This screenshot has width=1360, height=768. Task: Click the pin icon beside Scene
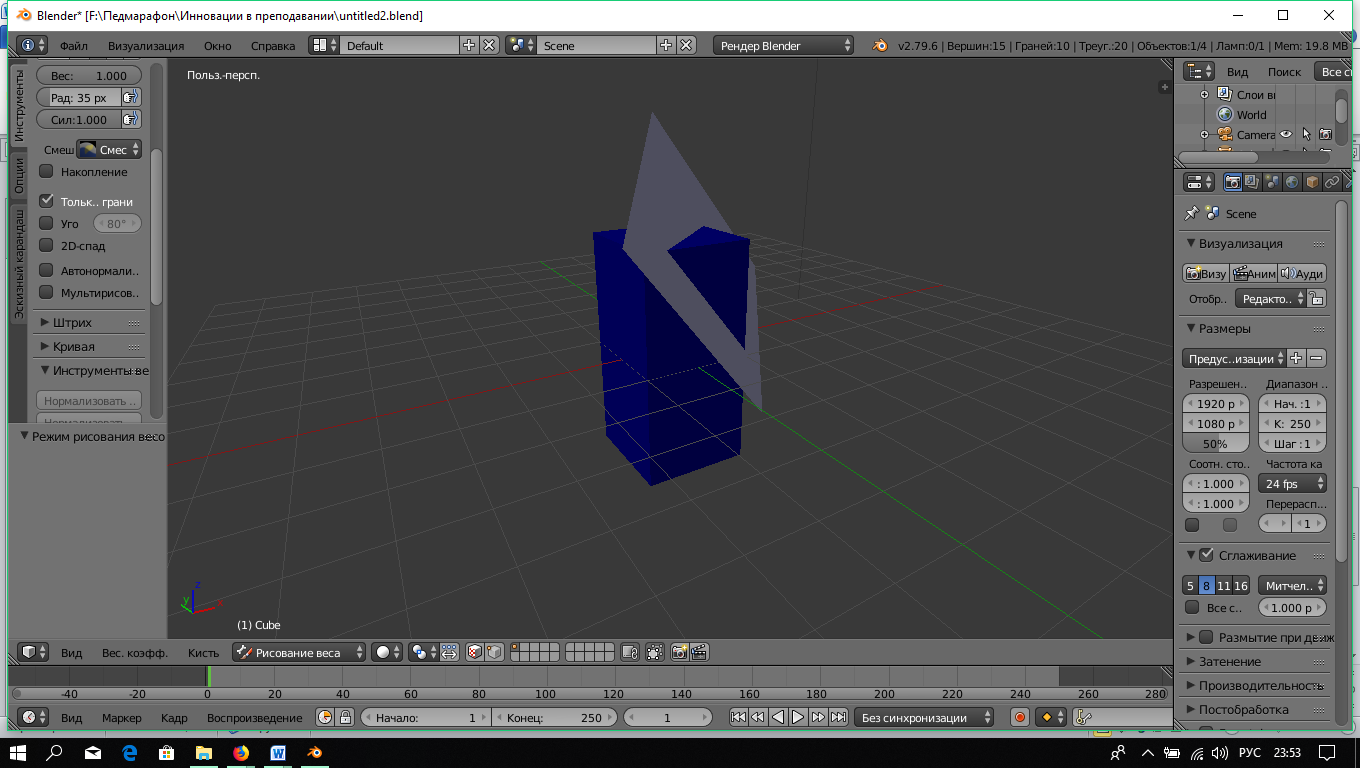tap(1191, 213)
